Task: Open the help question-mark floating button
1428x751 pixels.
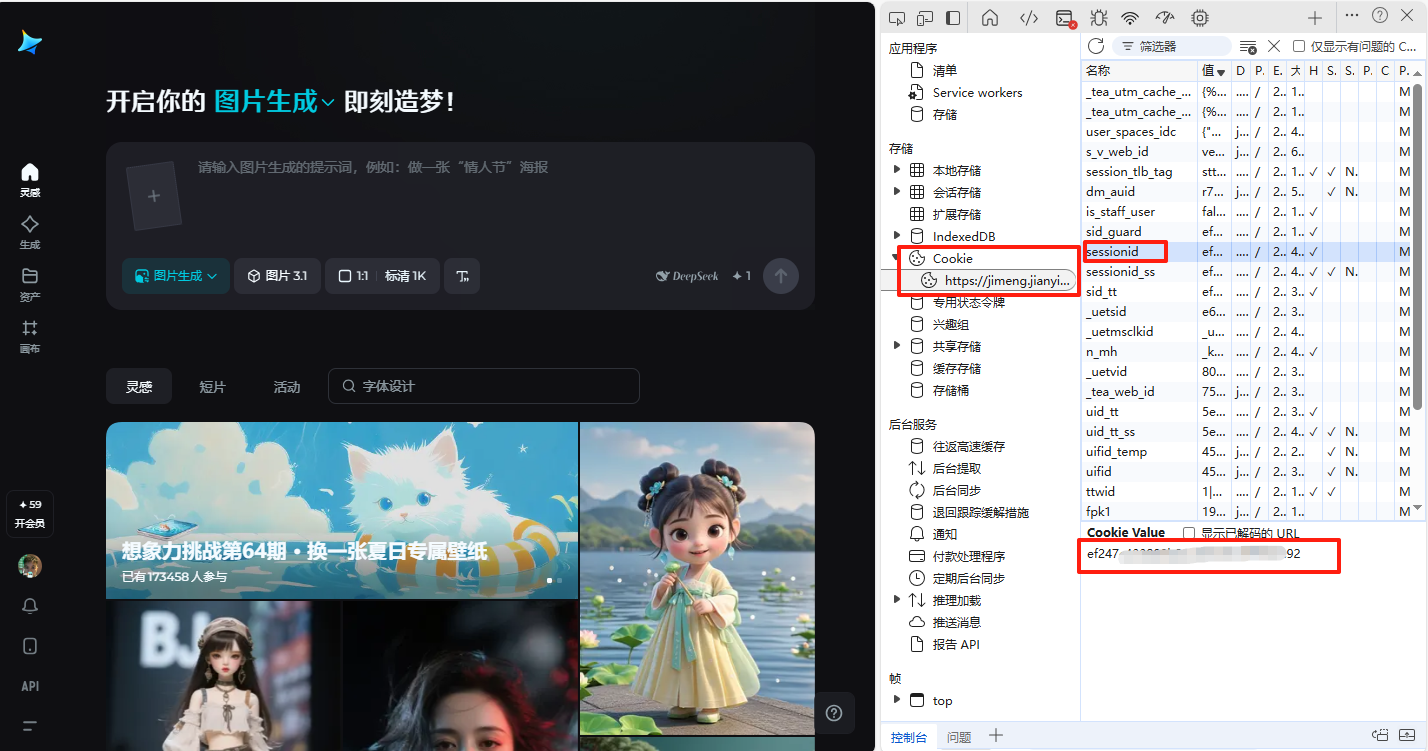Action: coord(834,712)
